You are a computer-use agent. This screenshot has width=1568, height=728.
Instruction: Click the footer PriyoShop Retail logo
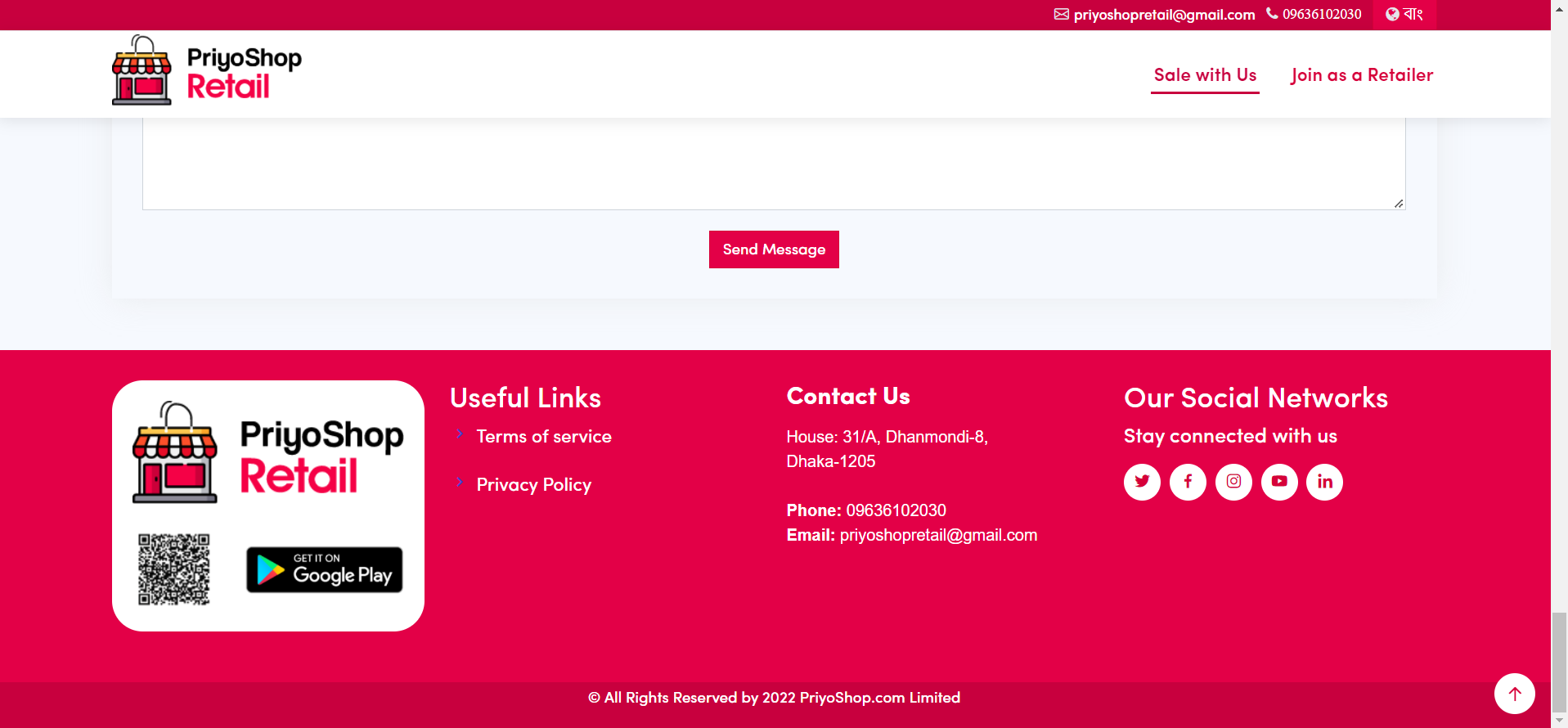268,452
